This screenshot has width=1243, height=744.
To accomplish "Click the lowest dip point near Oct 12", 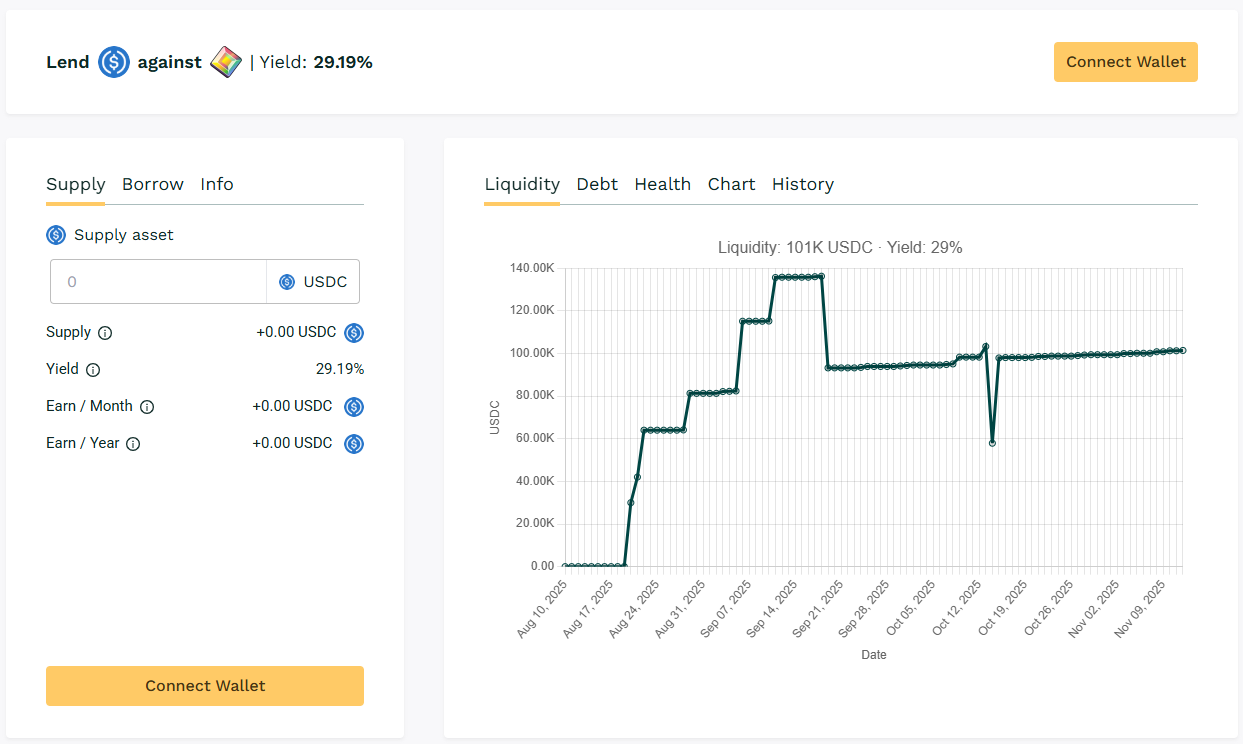I will point(992,443).
